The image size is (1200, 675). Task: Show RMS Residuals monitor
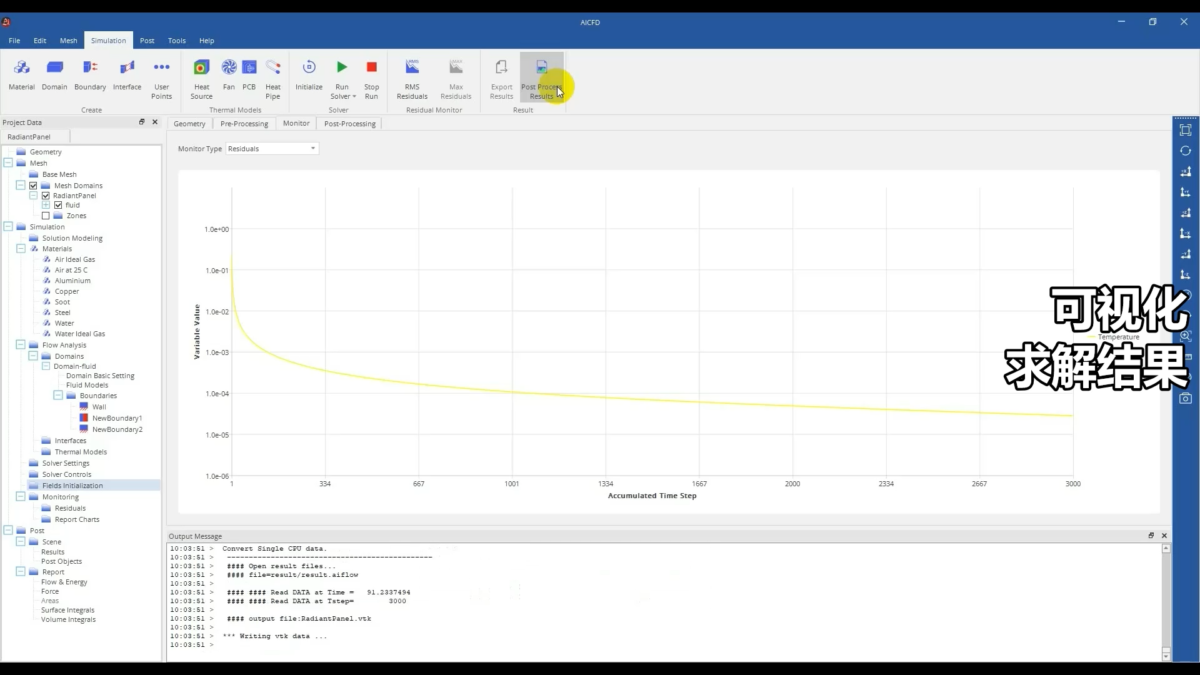coord(412,79)
